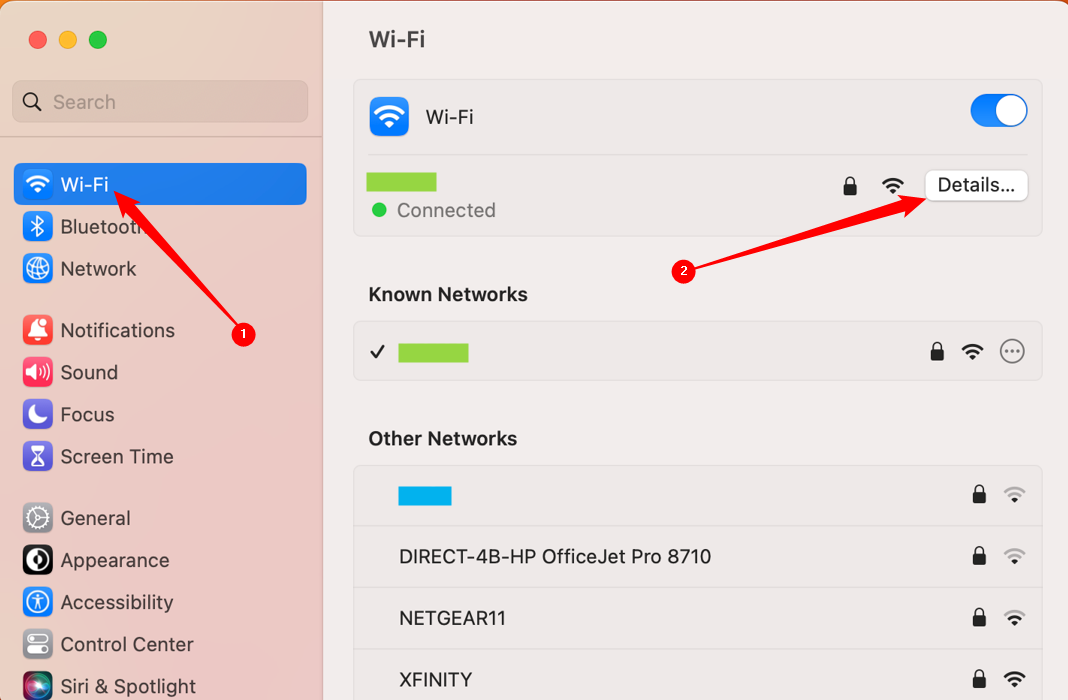This screenshot has height=700, width=1068.
Task: Open Focus settings via the moon icon
Action: [x=37, y=414]
